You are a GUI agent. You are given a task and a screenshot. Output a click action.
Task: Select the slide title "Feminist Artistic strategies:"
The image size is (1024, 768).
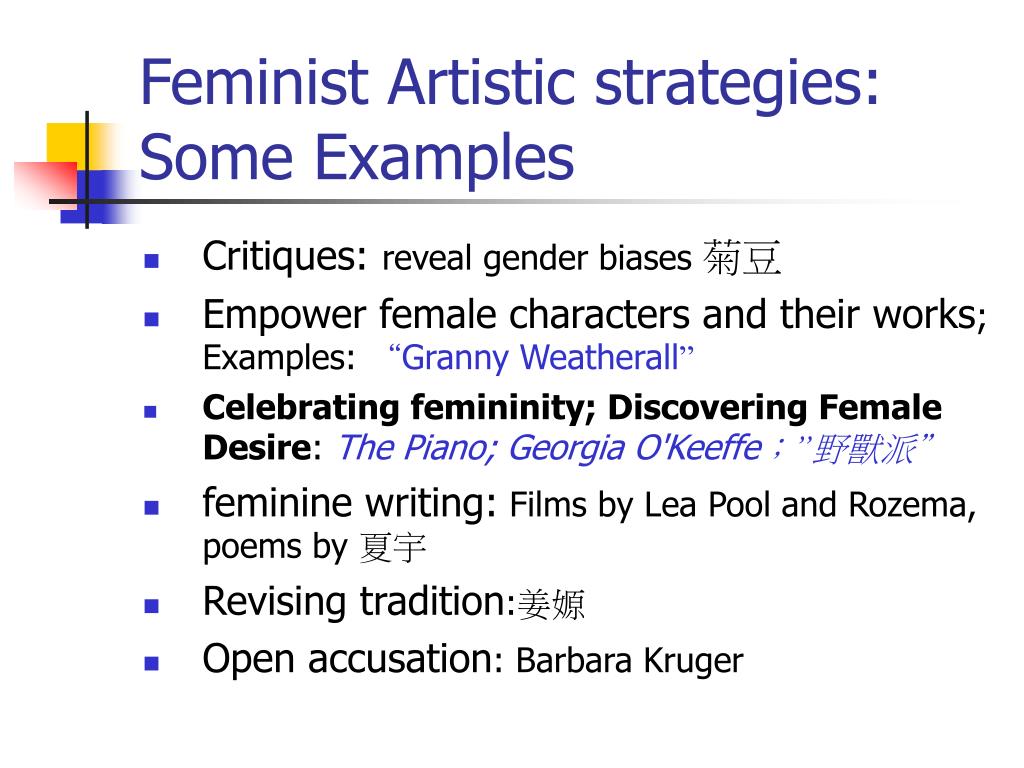pos(510,82)
